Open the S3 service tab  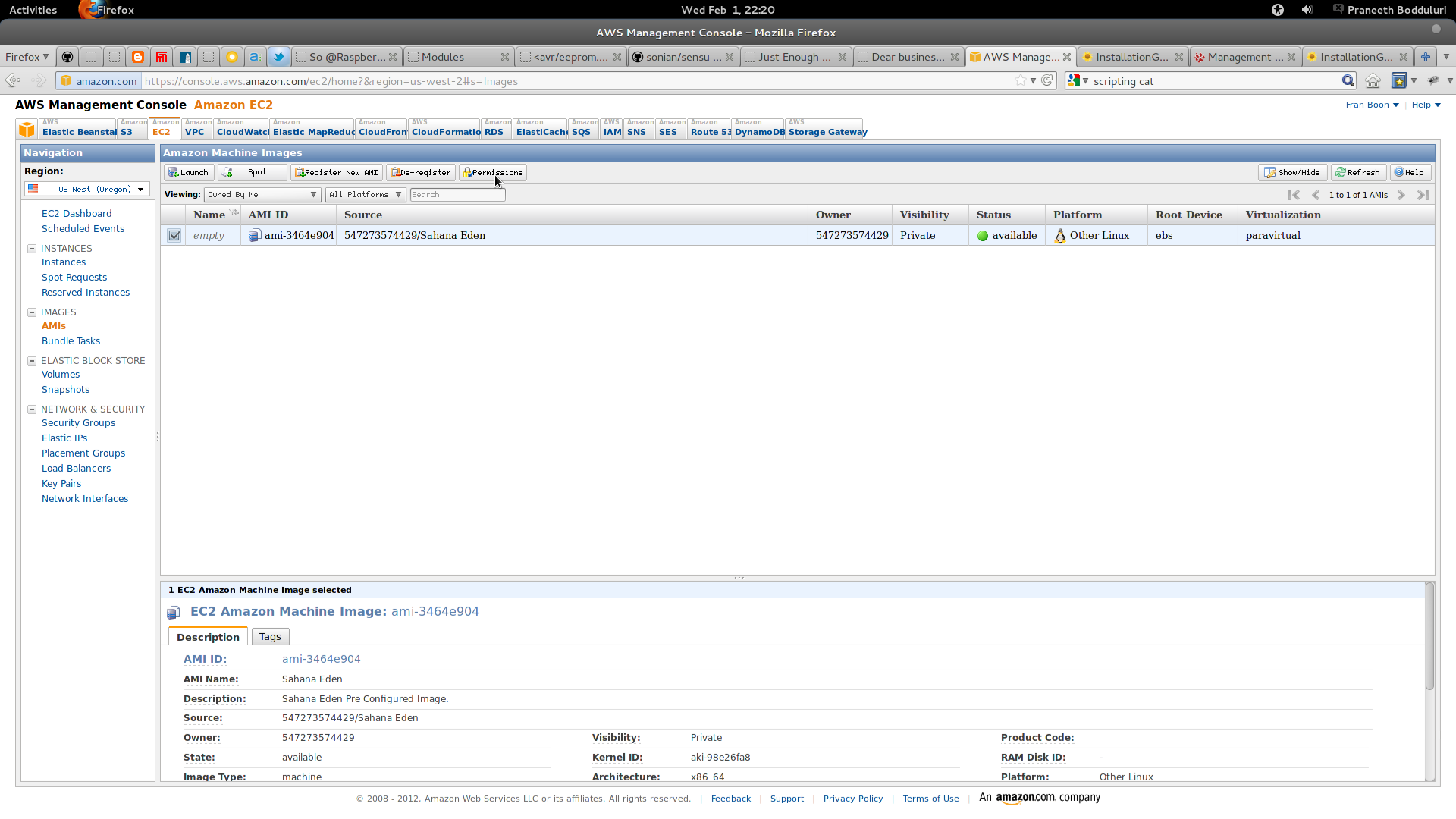(127, 131)
